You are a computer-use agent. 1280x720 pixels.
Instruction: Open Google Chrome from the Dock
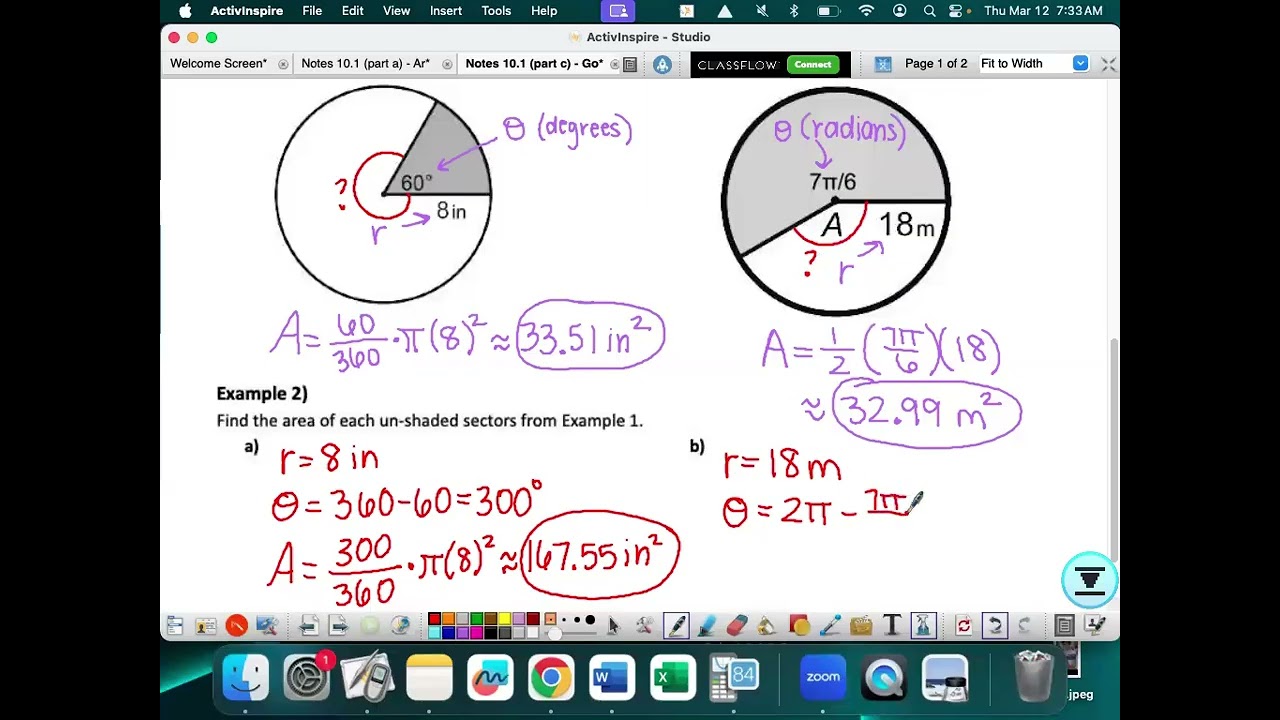[x=551, y=679]
